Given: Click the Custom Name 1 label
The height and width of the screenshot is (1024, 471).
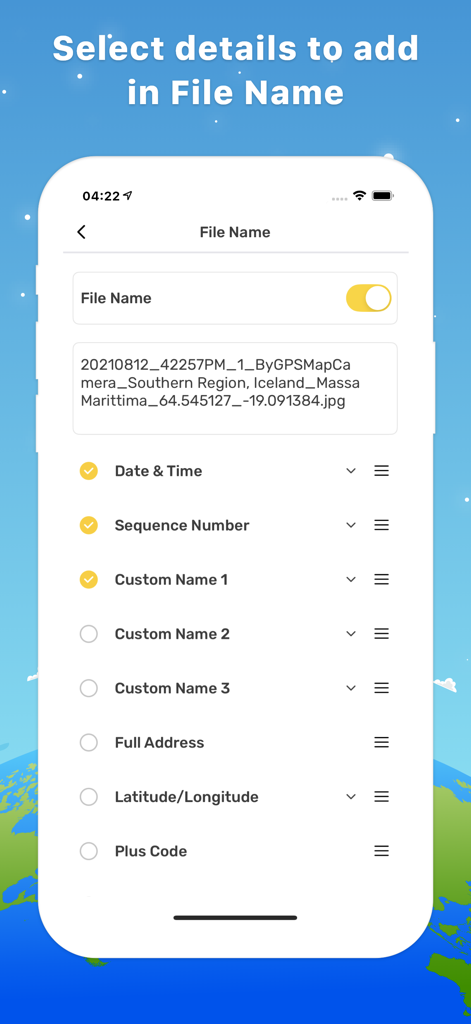Looking at the screenshot, I should (x=171, y=579).
